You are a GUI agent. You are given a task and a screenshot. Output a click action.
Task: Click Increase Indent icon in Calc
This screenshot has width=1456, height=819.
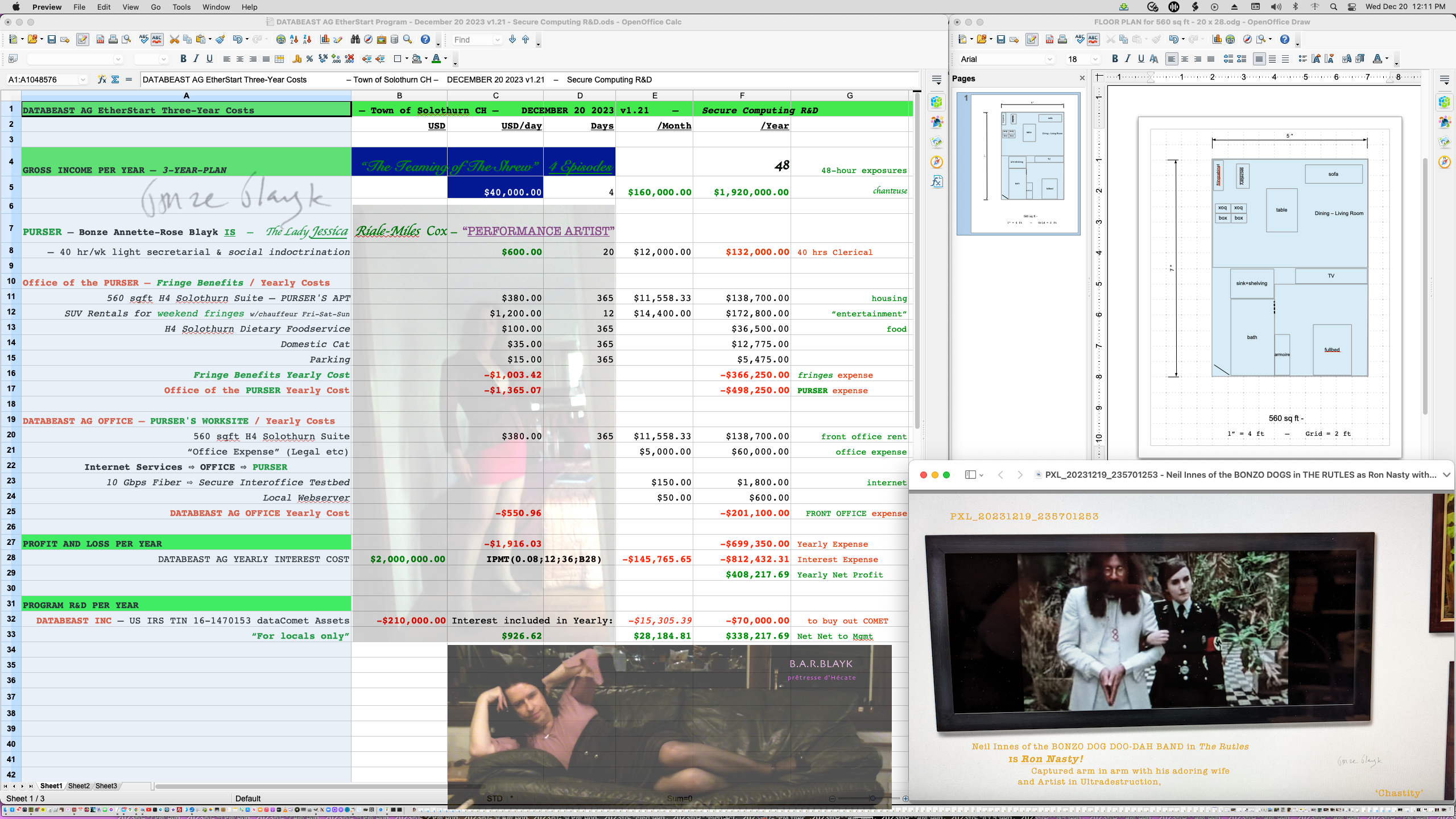[x=380, y=59]
